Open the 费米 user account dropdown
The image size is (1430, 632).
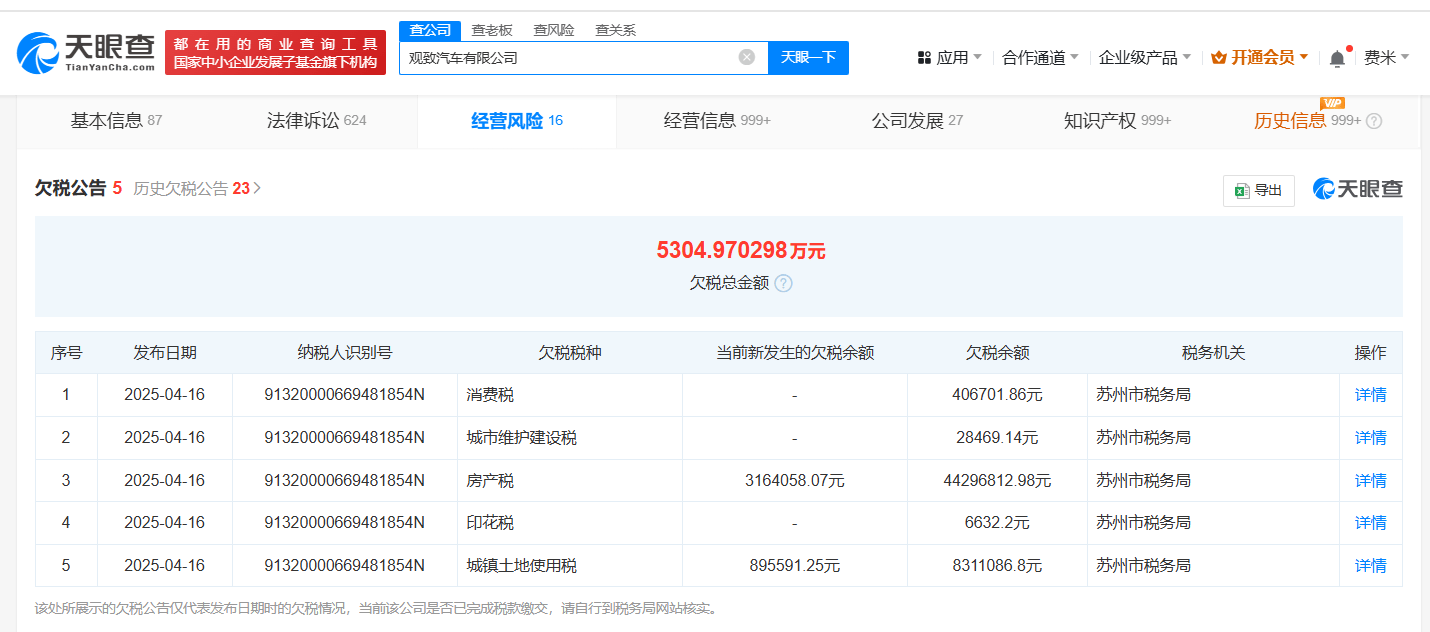(x=1386, y=58)
